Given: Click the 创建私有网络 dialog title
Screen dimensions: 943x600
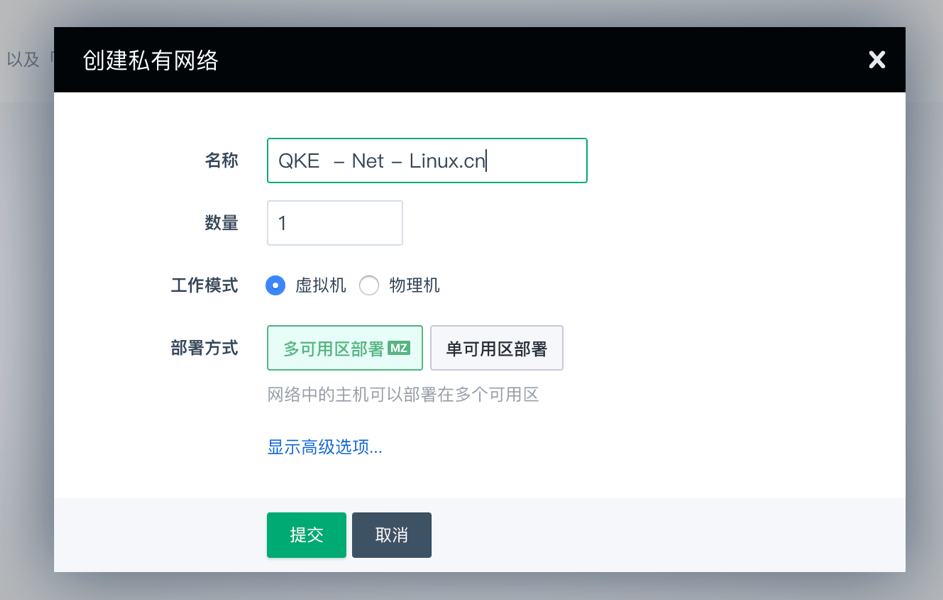Looking at the screenshot, I should (150, 60).
